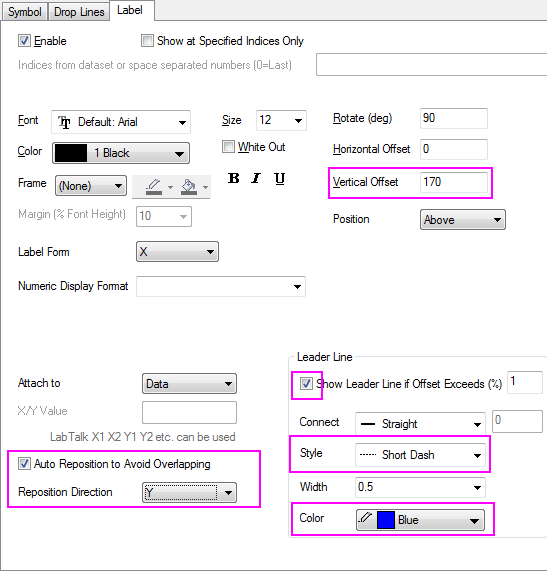Viewport: 547px width, 572px height.
Task: Open leader line Color dropdown showing Blue
Action: [x=420, y=519]
